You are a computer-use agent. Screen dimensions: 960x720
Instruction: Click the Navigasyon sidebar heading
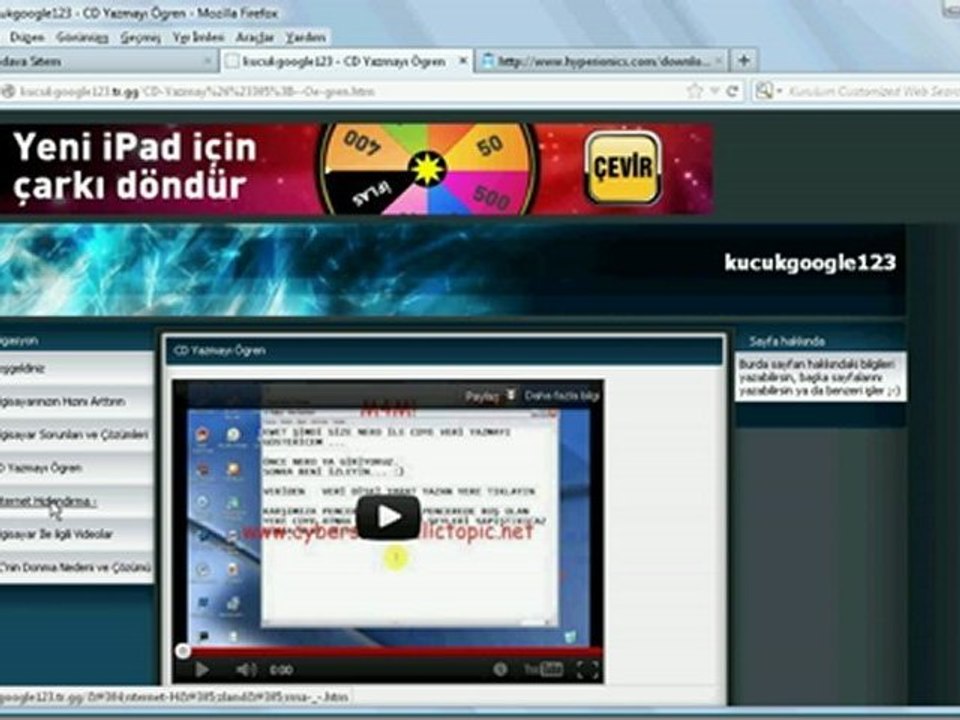tap(18, 340)
